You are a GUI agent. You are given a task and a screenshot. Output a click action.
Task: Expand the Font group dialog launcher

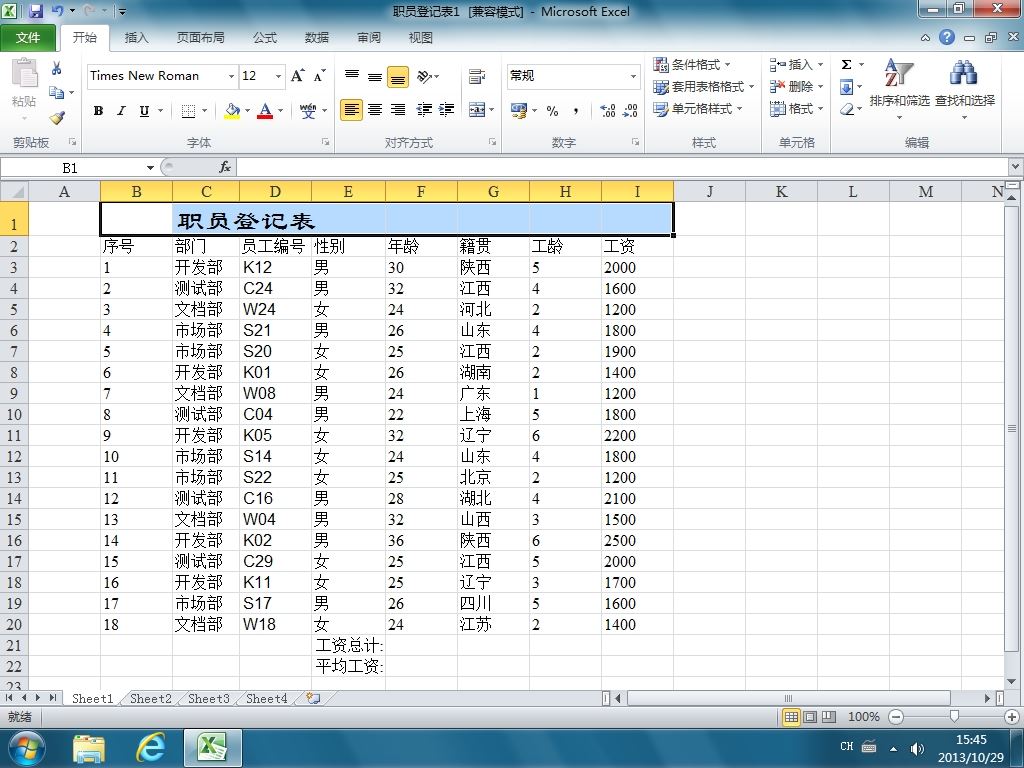pyautogui.click(x=325, y=142)
